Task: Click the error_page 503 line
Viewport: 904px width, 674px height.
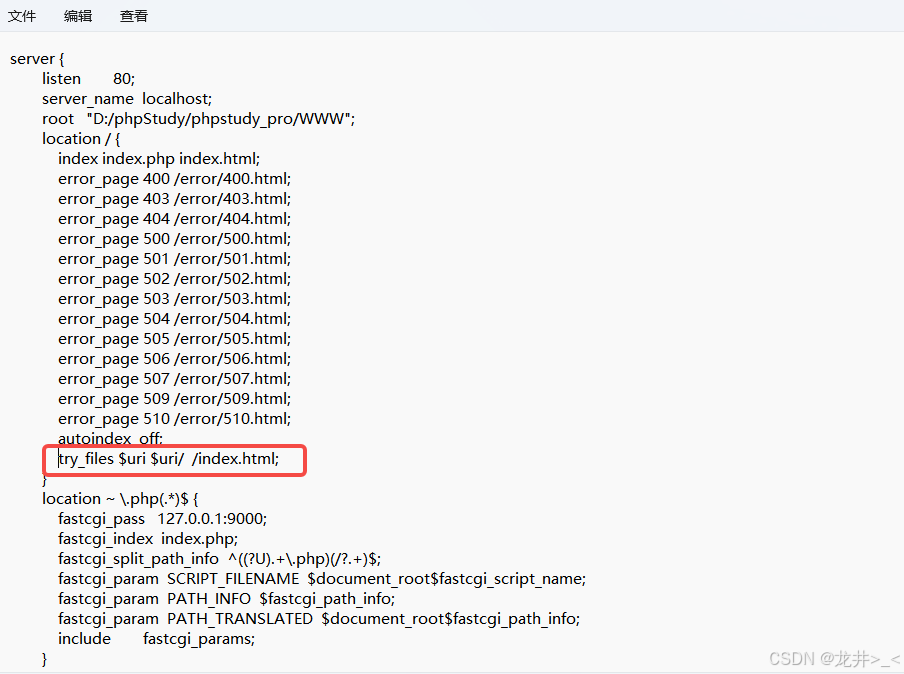Action: pos(174,299)
